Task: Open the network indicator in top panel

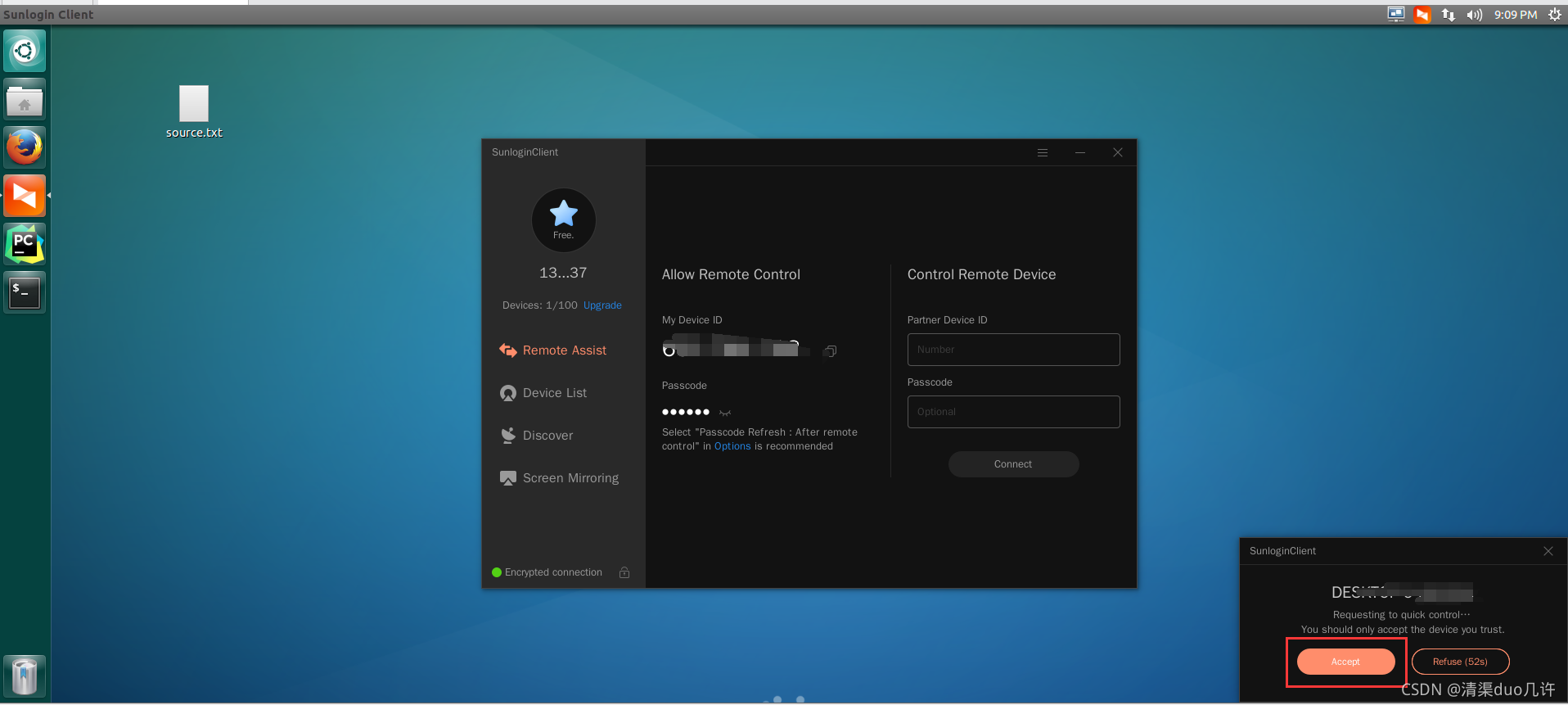Action: [x=1449, y=15]
